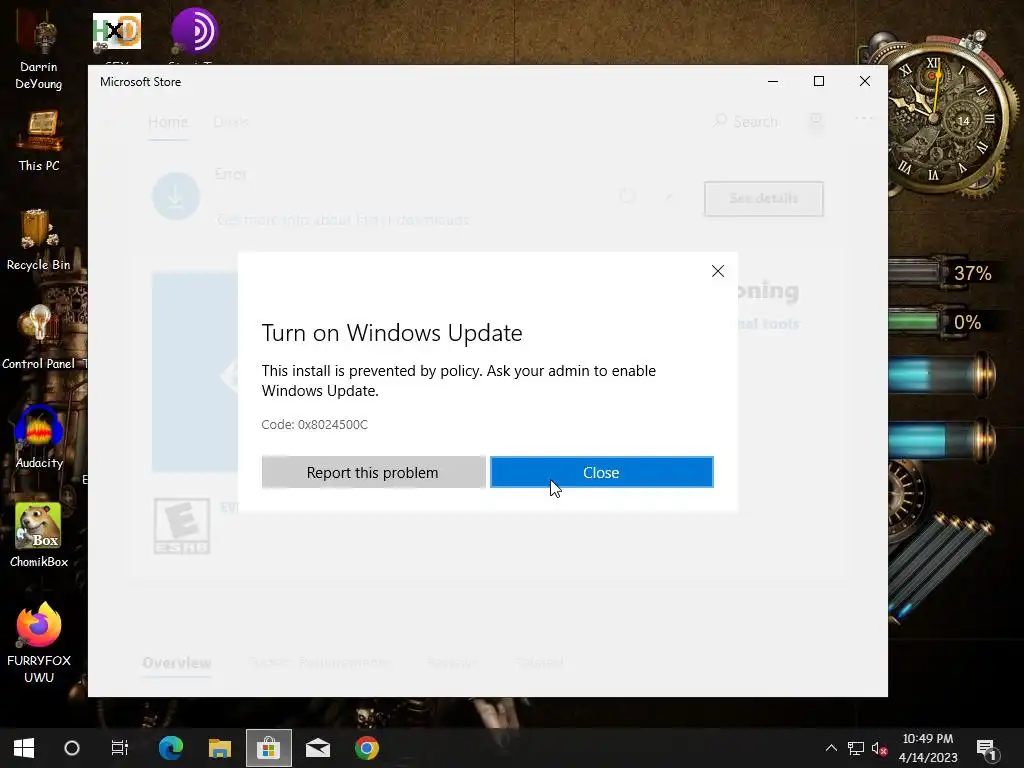This screenshot has height=768, width=1024.
Task: Open This PC desktop icon
Action: point(39,140)
